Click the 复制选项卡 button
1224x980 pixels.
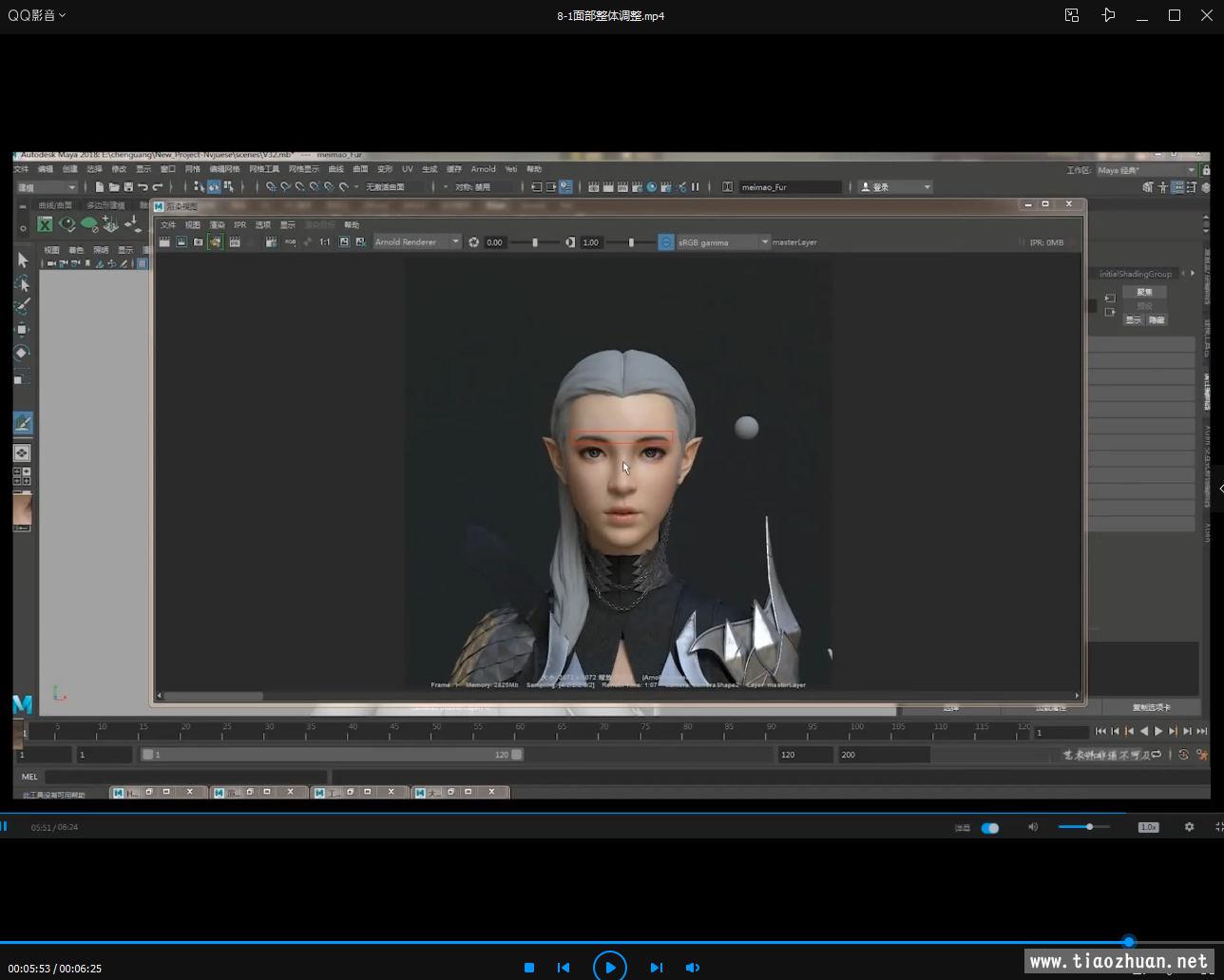click(1152, 707)
